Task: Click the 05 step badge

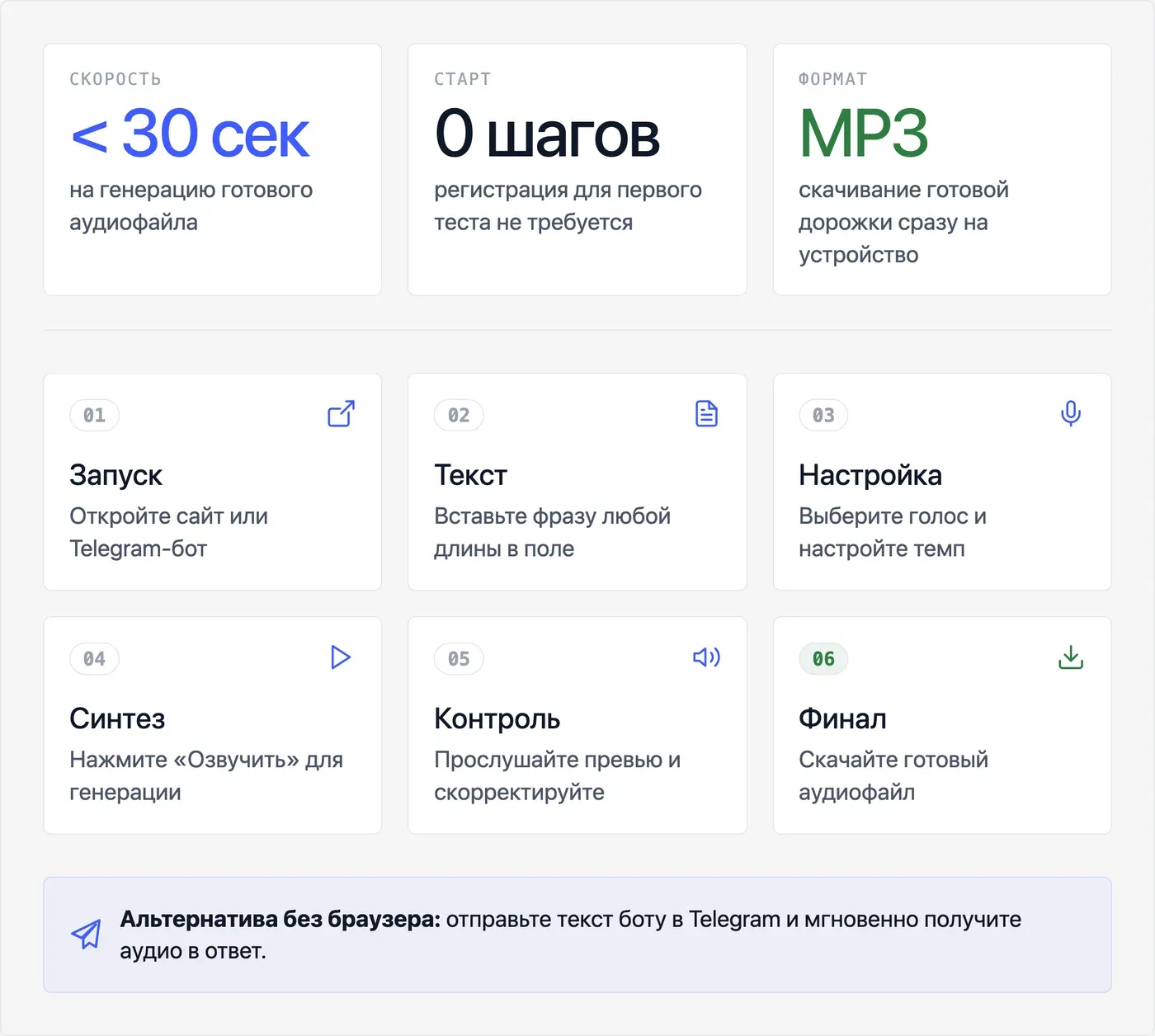Action: pyautogui.click(x=459, y=659)
